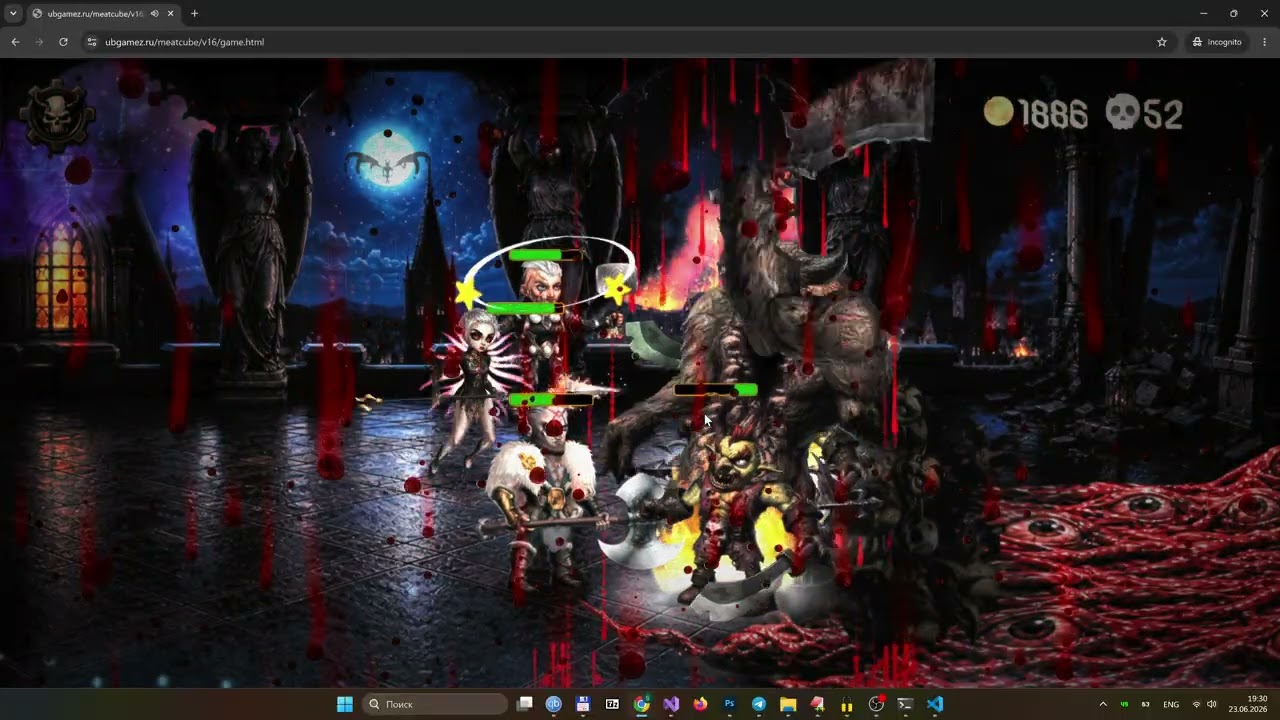Click the gold coin counter icon

tap(998, 112)
